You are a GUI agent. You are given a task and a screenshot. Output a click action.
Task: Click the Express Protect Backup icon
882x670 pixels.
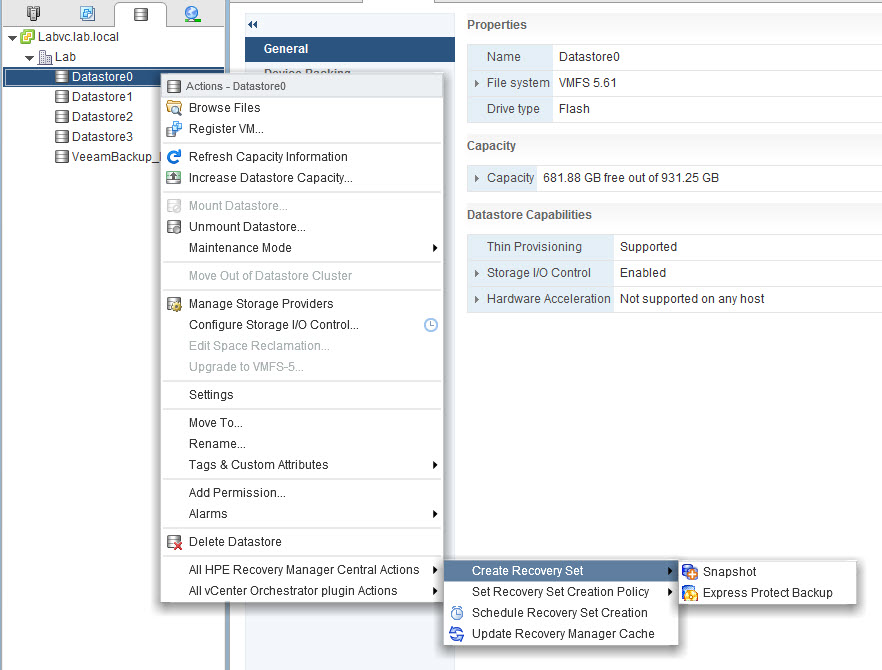point(690,592)
